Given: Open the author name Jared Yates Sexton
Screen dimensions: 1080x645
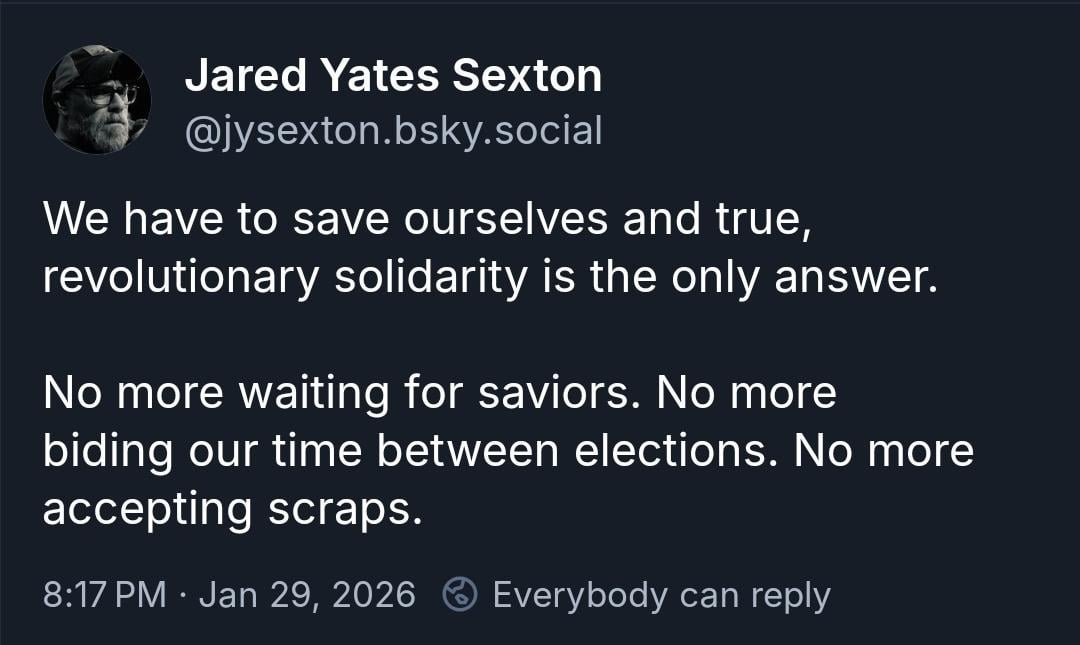Looking at the screenshot, I should [393, 76].
